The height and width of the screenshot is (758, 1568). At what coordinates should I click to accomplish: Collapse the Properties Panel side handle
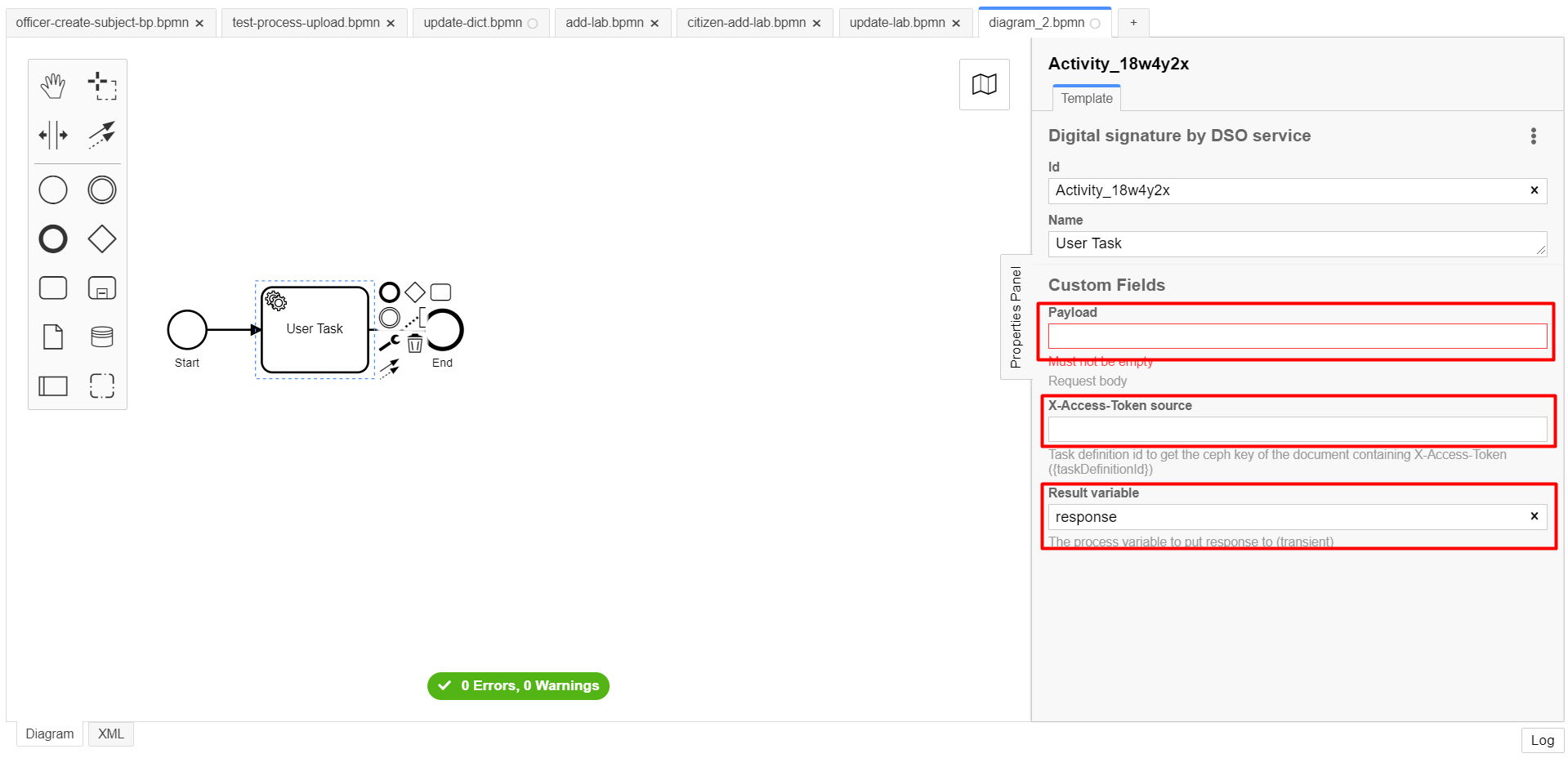point(1016,317)
